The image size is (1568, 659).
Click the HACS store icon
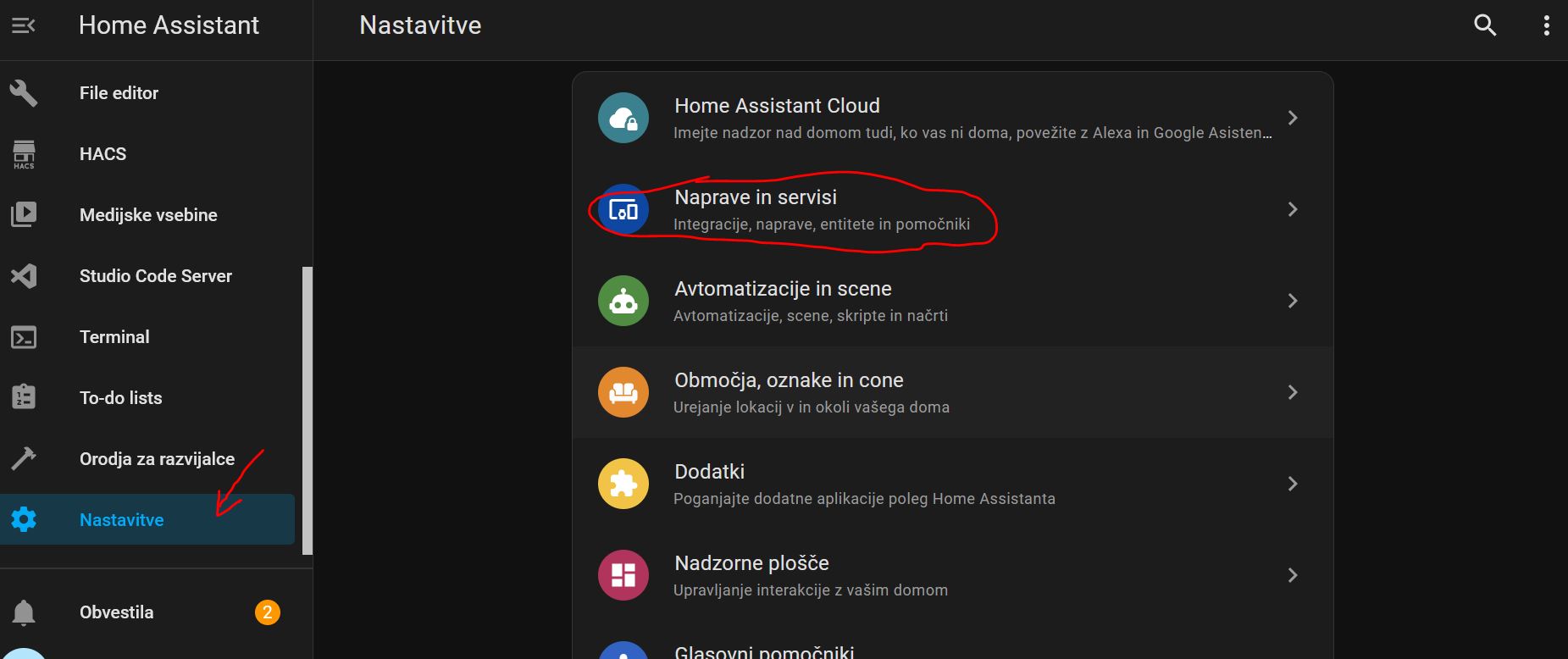[x=24, y=154]
